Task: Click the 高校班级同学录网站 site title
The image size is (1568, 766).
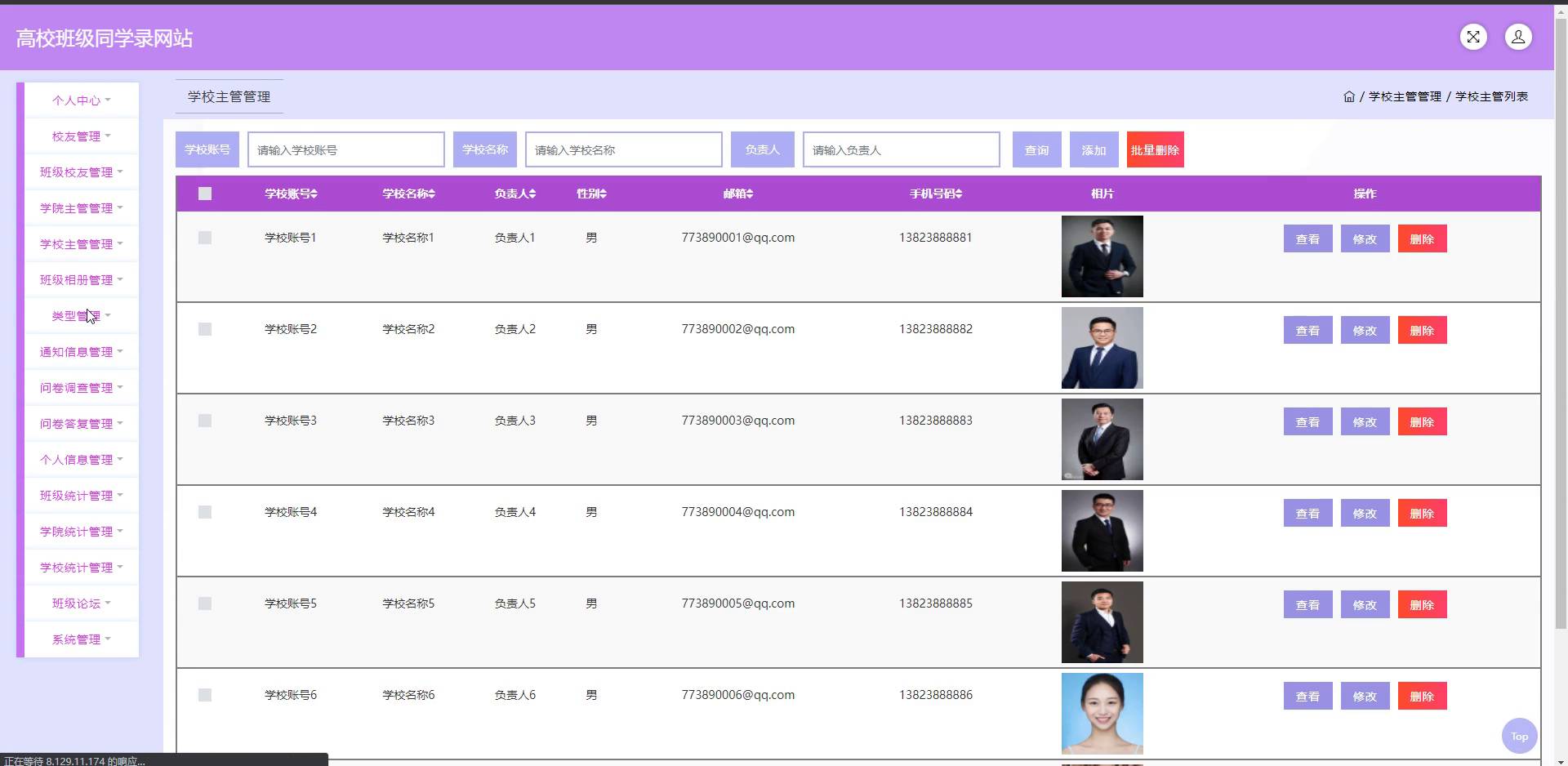Action: coord(105,38)
